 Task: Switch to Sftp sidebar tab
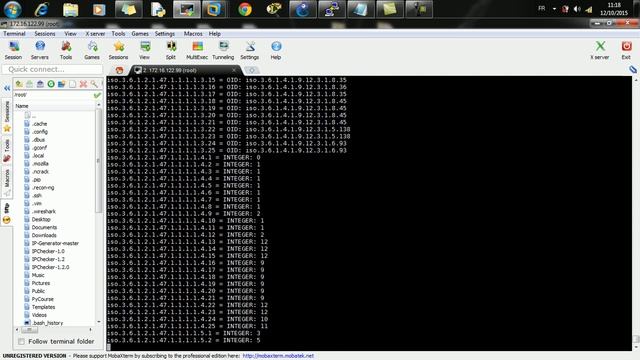pos(7,213)
